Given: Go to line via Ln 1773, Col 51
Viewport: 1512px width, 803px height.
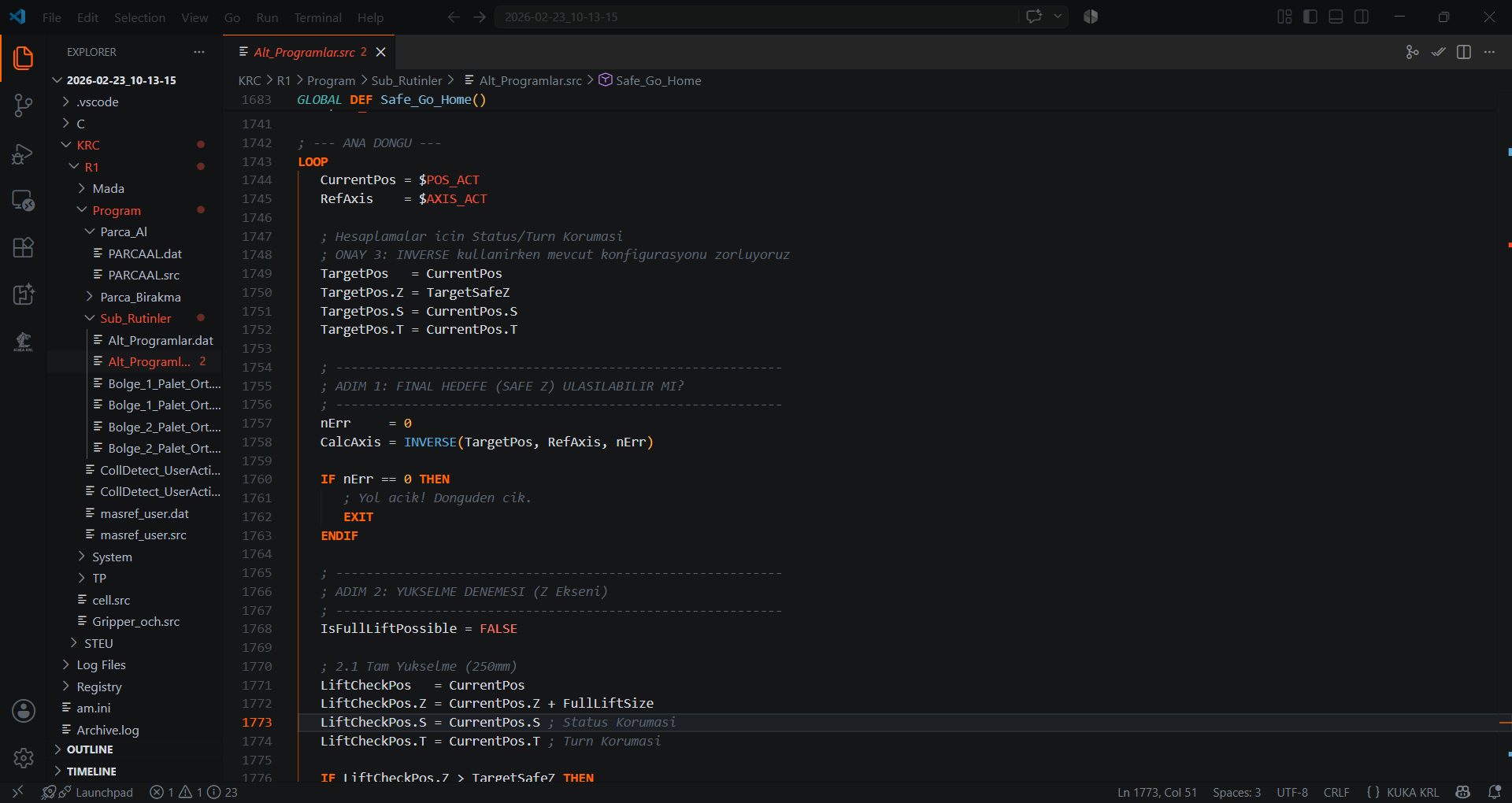Looking at the screenshot, I should tap(1157, 792).
